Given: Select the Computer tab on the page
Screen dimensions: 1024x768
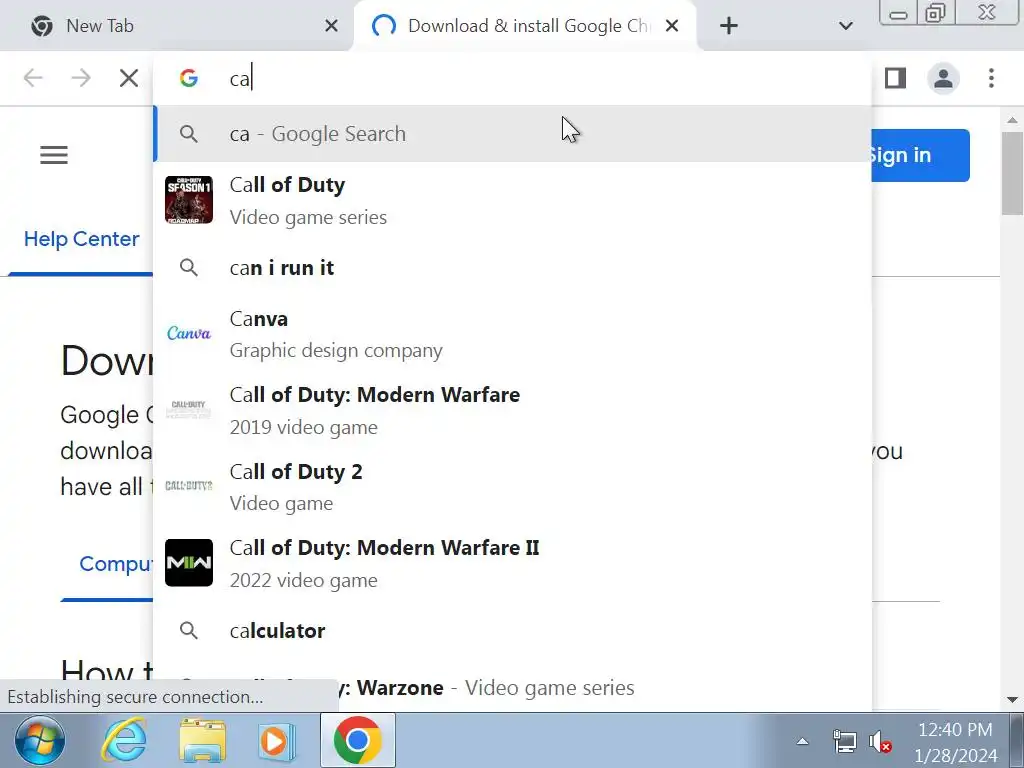Looking at the screenshot, I should 116,564.
